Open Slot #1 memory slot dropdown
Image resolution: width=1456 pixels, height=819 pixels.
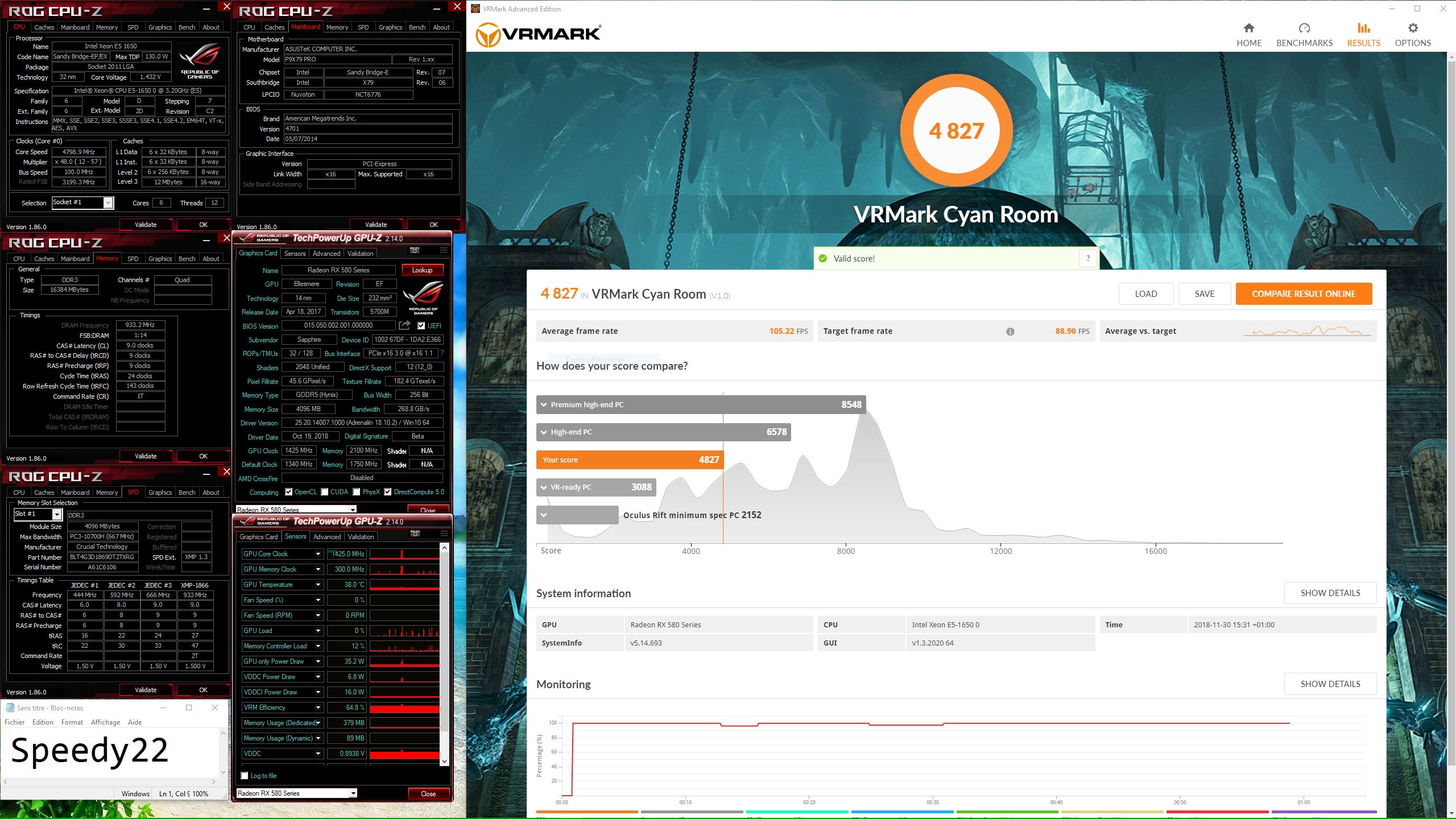tap(57, 514)
